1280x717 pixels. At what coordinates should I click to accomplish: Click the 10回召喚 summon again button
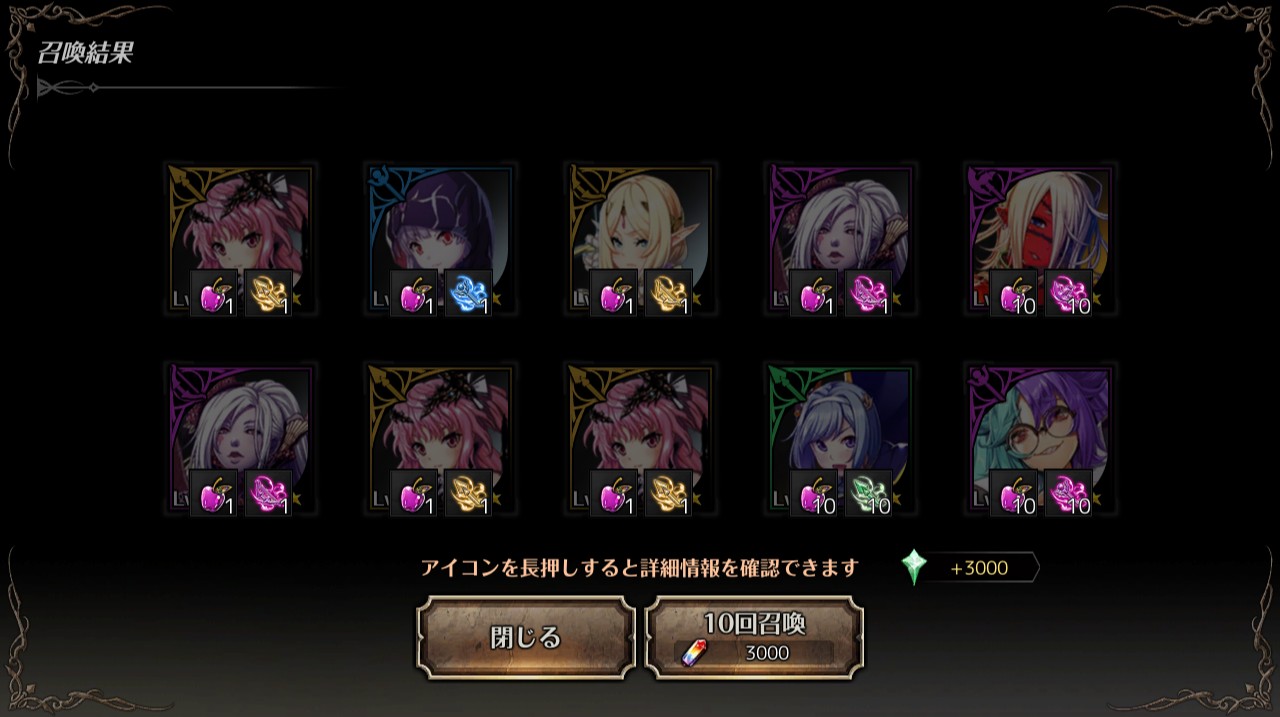(x=754, y=638)
